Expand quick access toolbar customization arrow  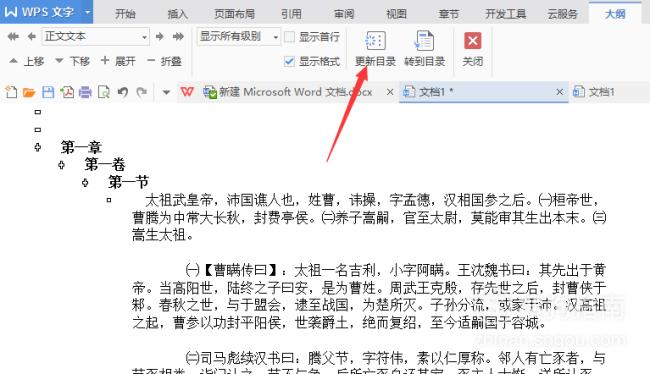[166, 92]
